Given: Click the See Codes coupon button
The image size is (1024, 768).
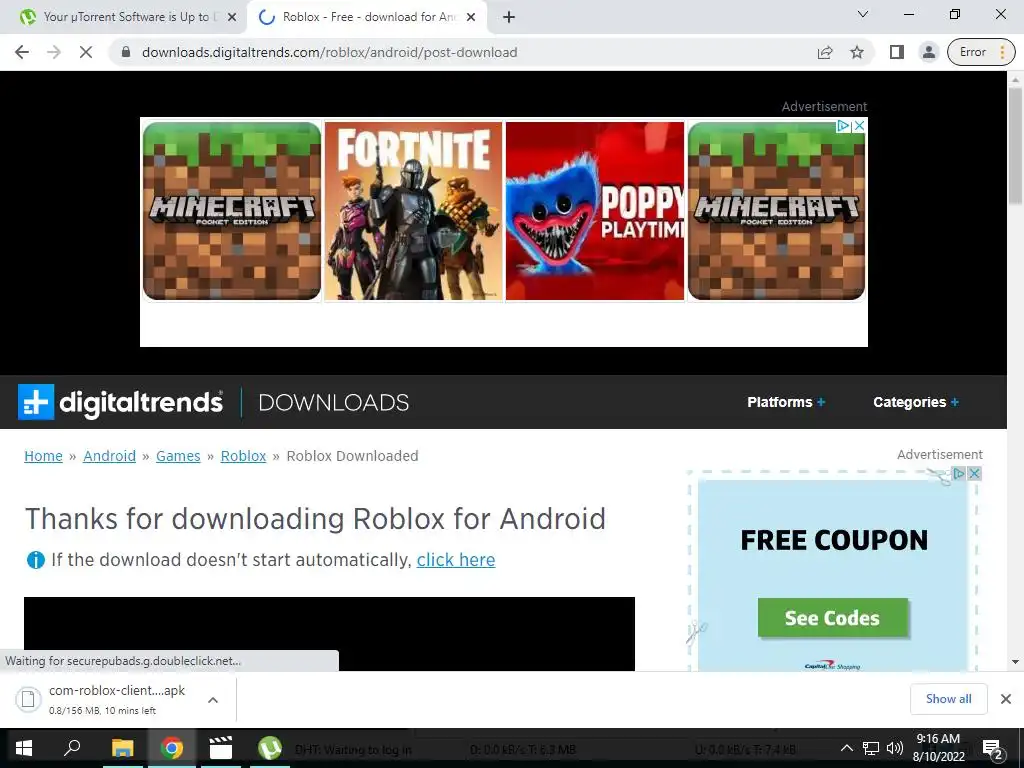Looking at the screenshot, I should click(x=833, y=618).
